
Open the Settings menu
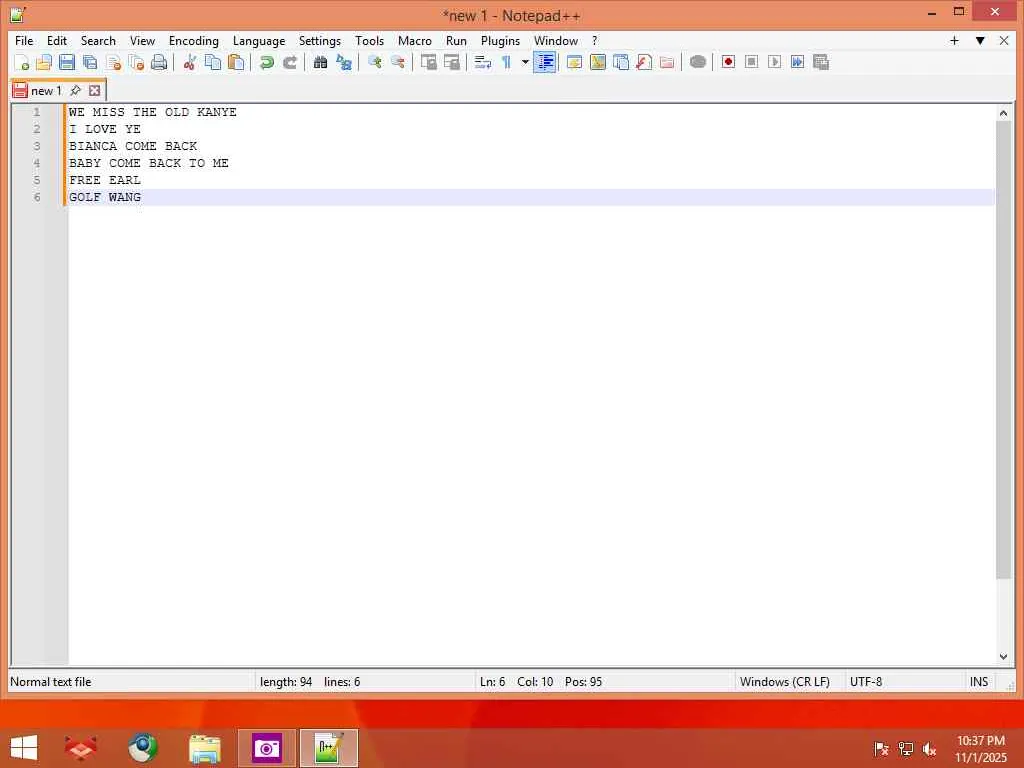click(x=320, y=40)
